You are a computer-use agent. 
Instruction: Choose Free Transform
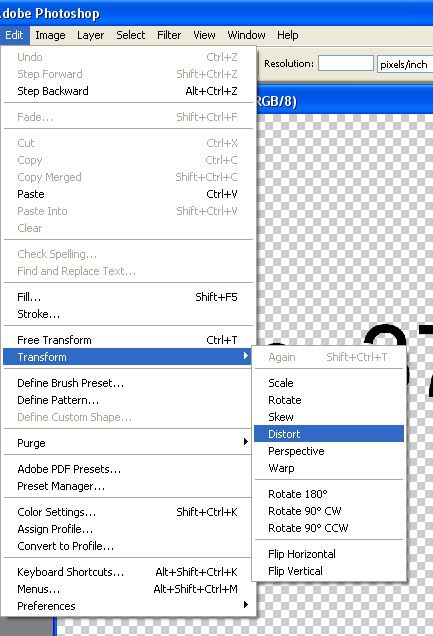click(x=129, y=340)
